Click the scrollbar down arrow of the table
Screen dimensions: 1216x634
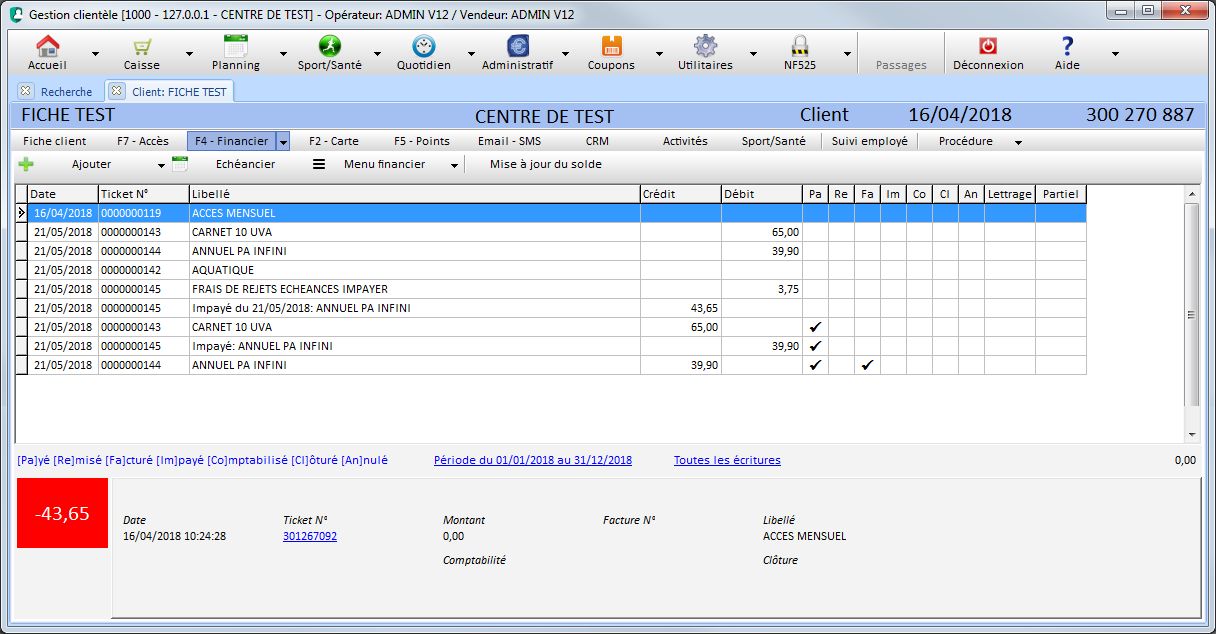(x=1191, y=434)
